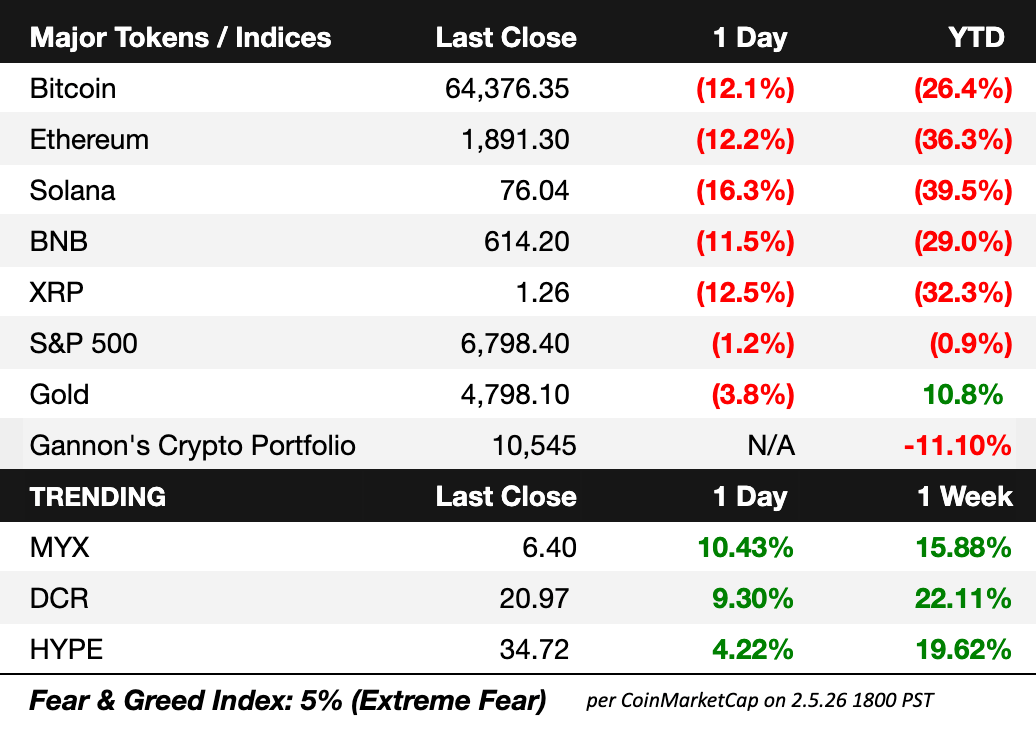This screenshot has height=734, width=1036.
Task: Click the portfolio's -11.10% YTD value
Action: click(958, 445)
